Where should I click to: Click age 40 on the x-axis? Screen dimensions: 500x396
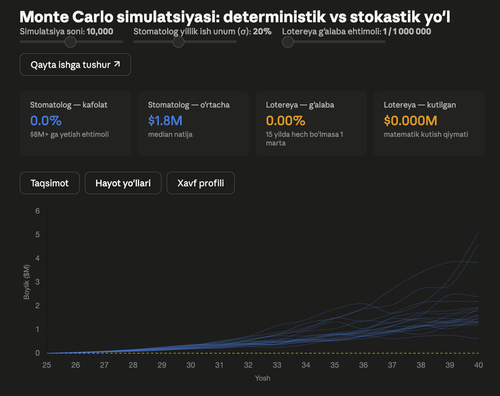(x=478, y=365)
